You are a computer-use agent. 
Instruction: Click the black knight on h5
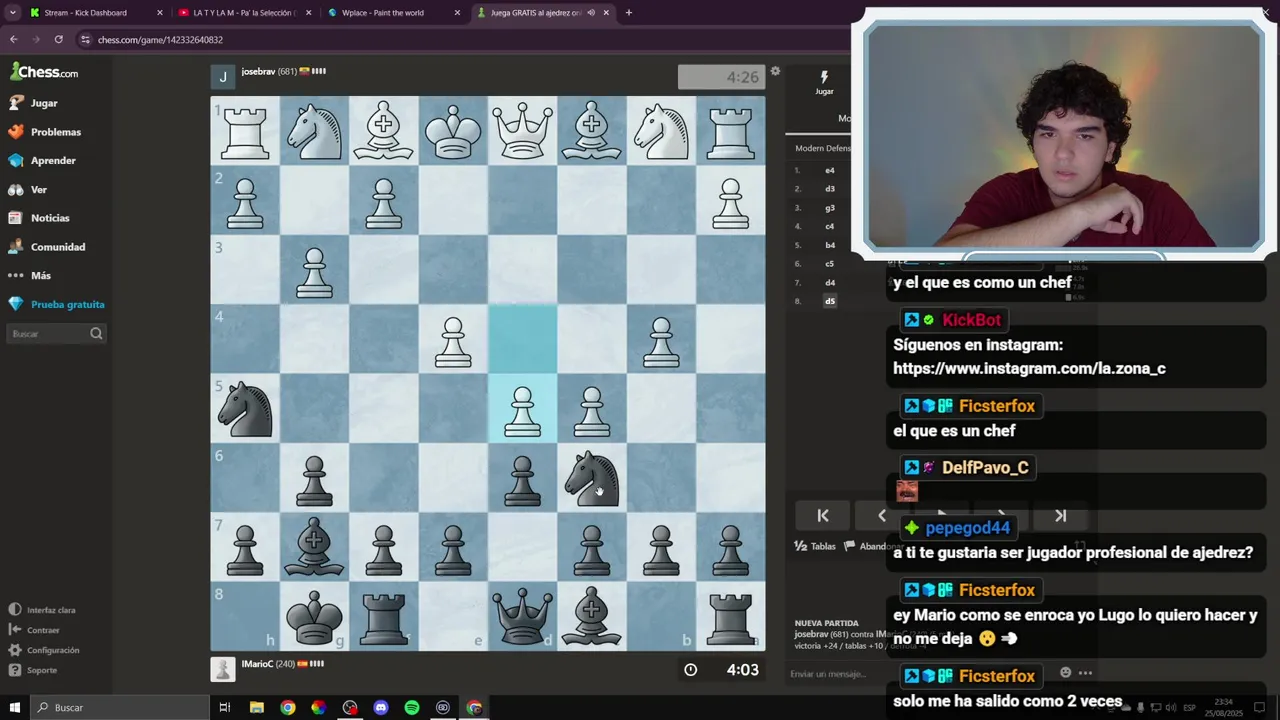coord(245,409)
